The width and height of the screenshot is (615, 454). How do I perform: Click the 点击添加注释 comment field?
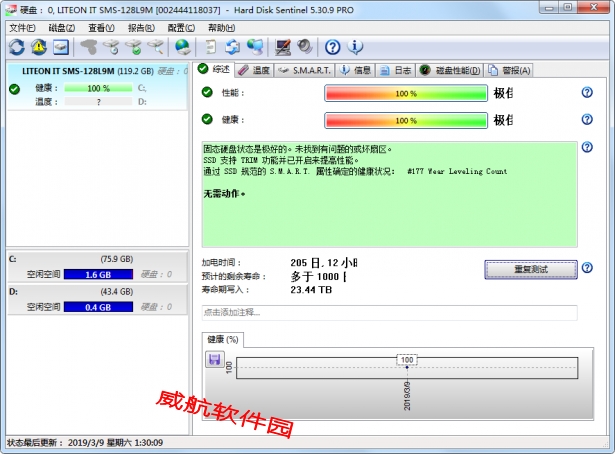389,312
